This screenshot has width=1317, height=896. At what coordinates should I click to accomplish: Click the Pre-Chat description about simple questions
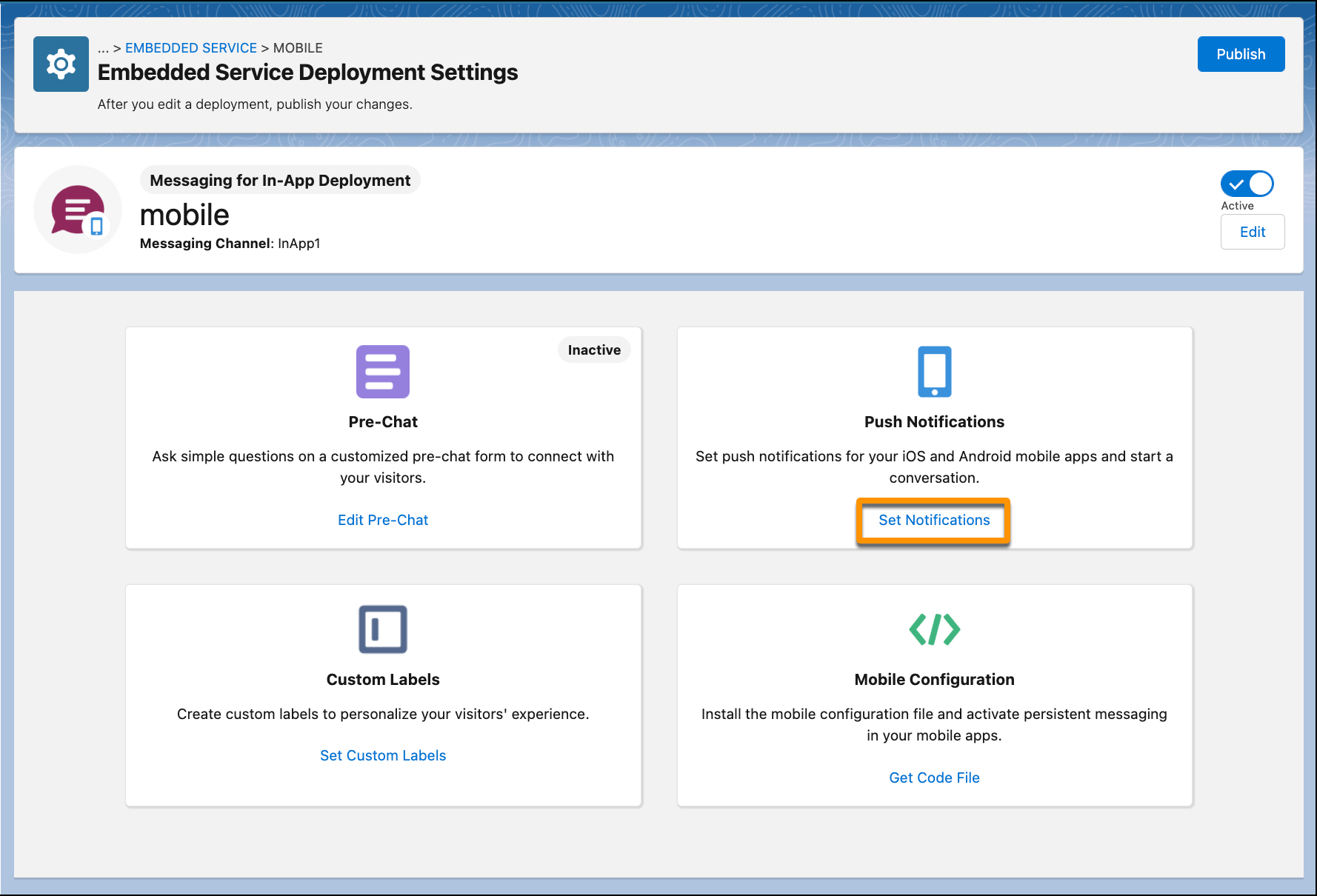pos(383,467)
